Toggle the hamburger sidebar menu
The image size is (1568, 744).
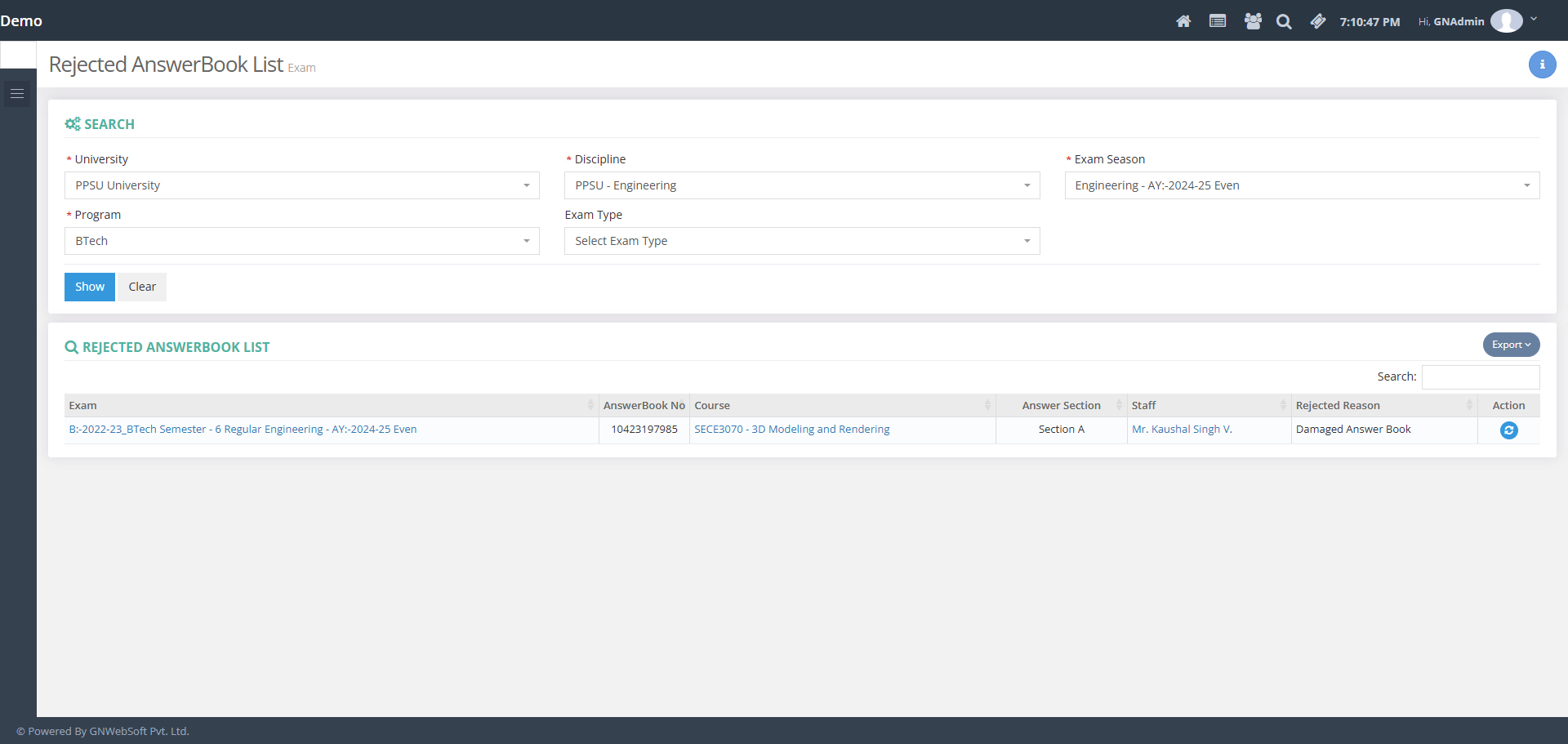point(17,94)
